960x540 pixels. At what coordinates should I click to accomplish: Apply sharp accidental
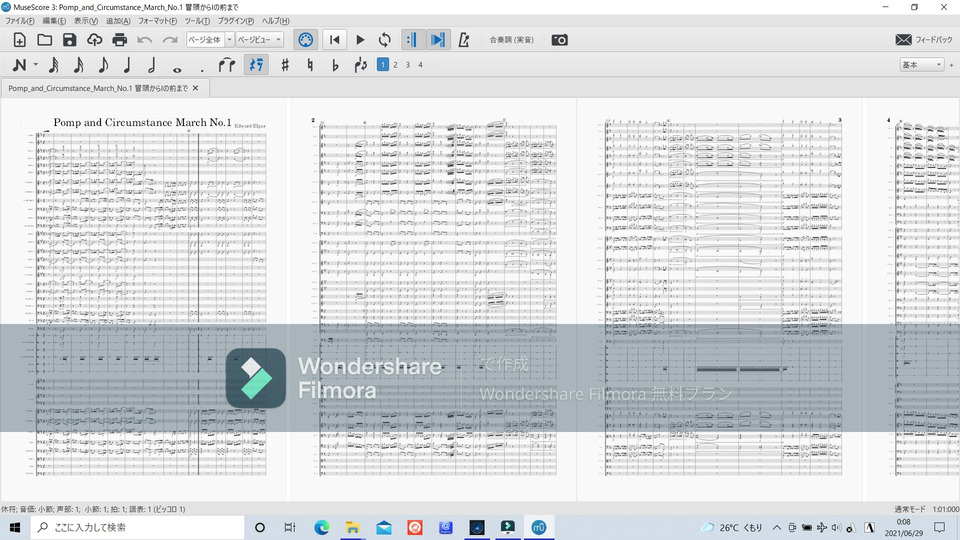(285, 65)
